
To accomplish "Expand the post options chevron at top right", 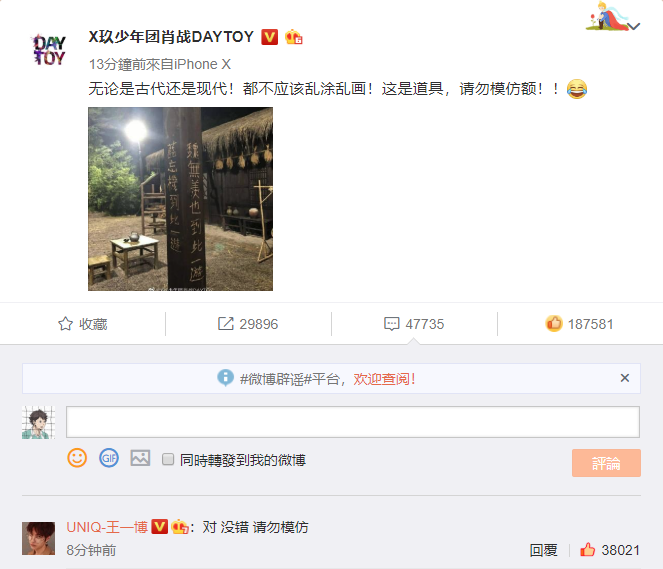I will [x=634, y=26].
